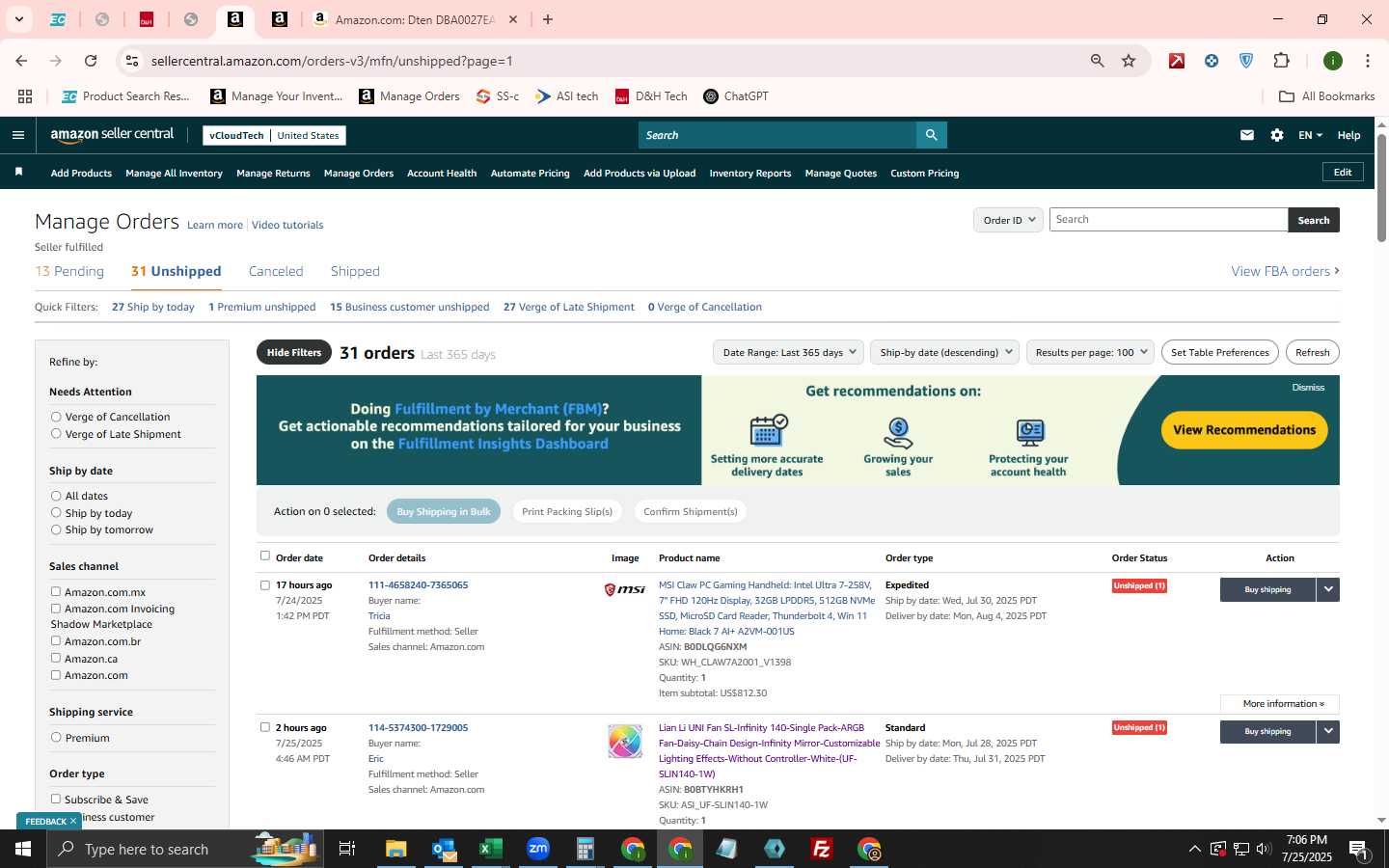1389x868 pixels.
Task: Open the bookmarks apps grid icon
Action: tap(25, 96)
